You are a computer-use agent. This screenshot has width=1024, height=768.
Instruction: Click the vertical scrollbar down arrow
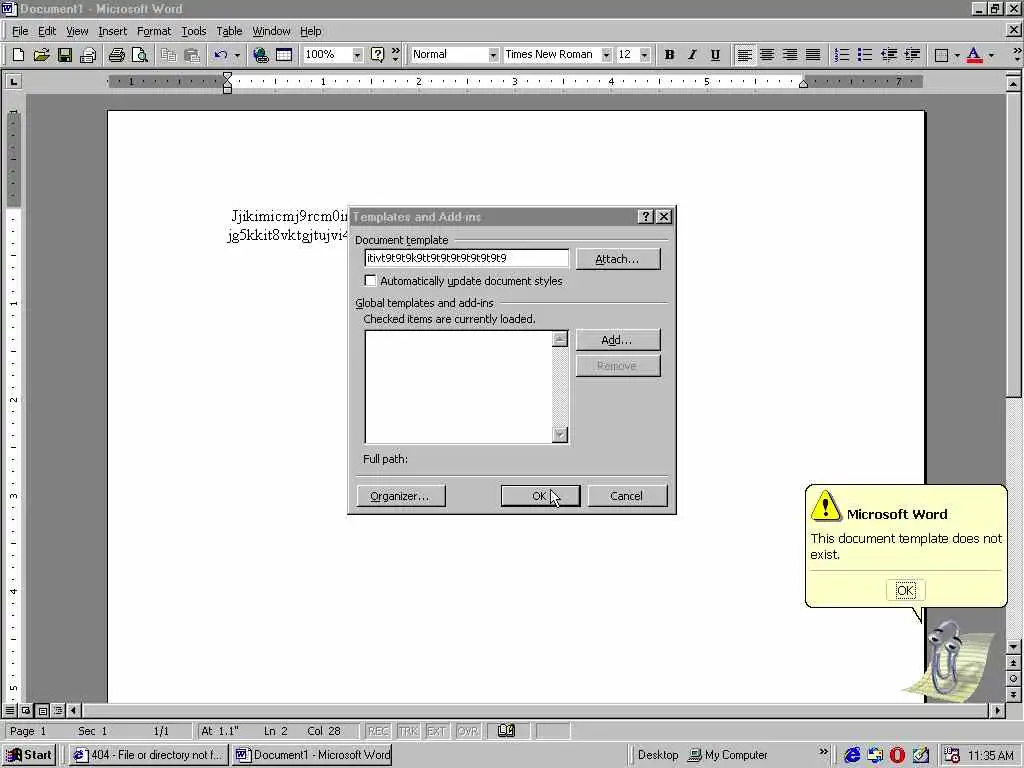pos(1014,647)
